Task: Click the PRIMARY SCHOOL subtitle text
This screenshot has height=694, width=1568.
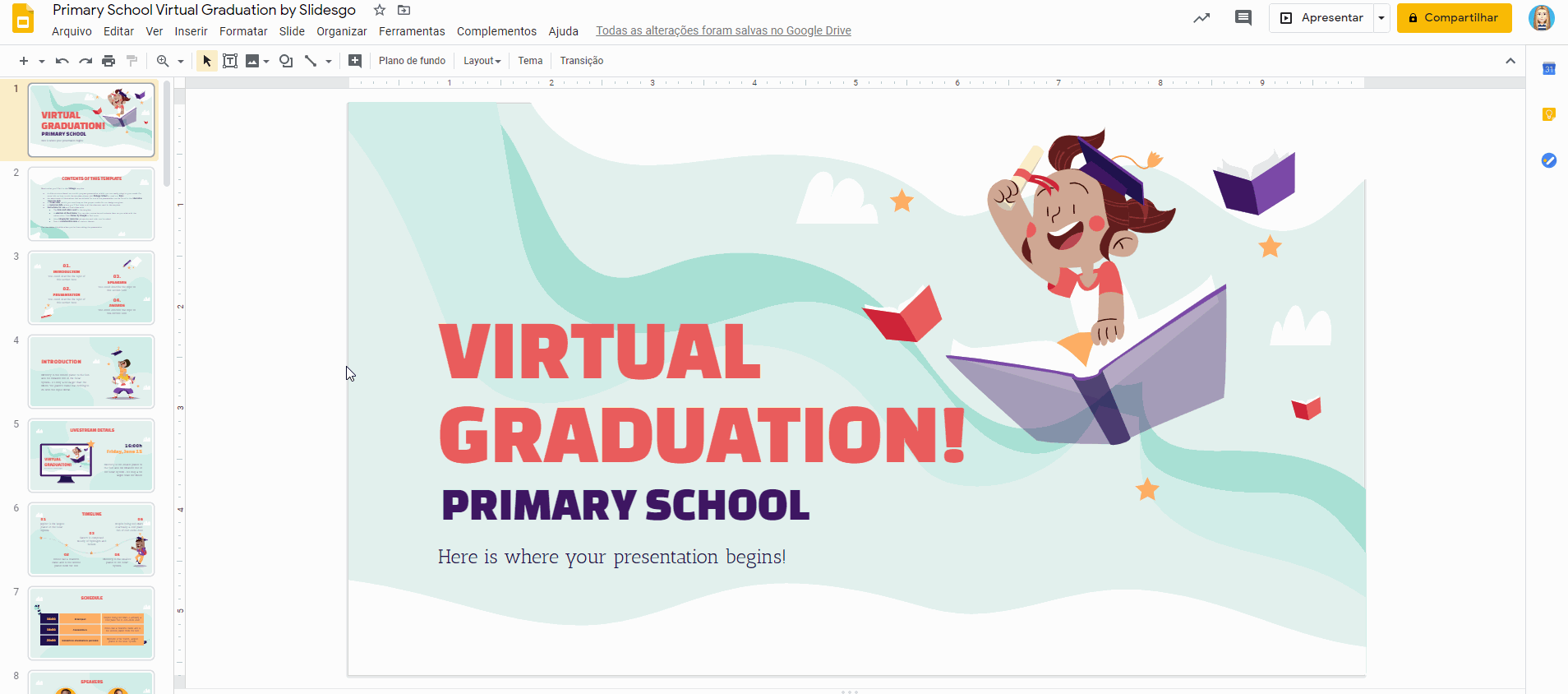Action: pyautogui.click(x=626, y=505)
